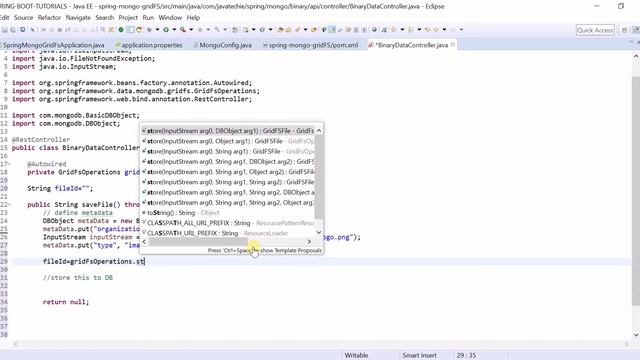Open the Search menu
Viewport: 640px width, 360px height.
104,18
